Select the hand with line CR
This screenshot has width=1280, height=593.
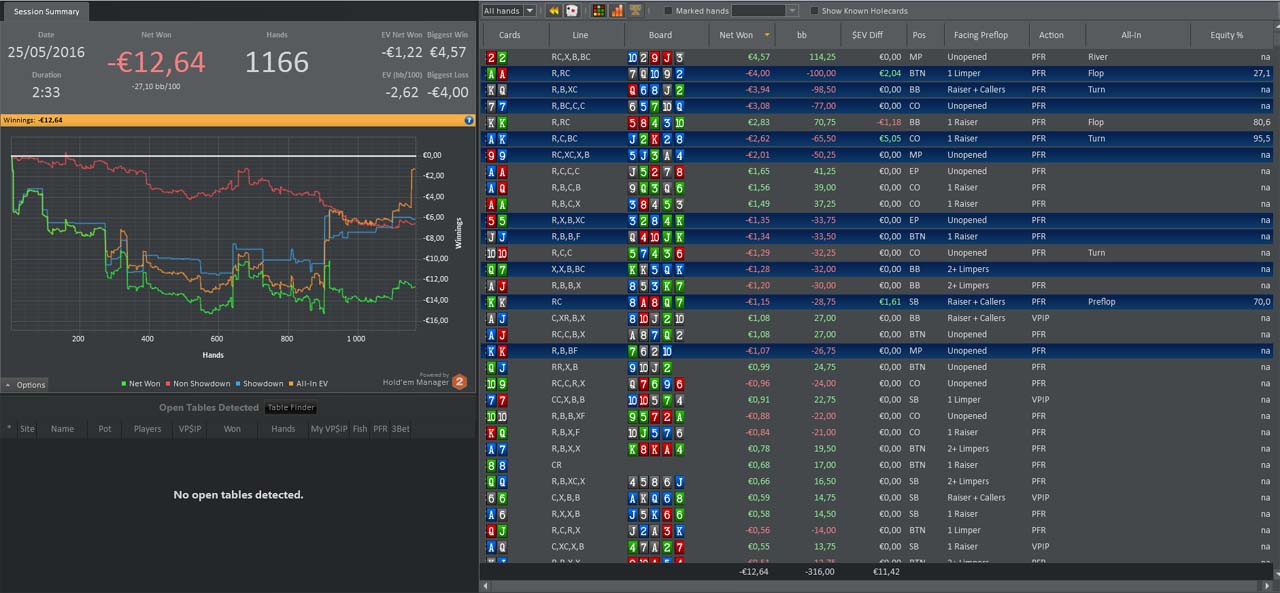pyautogui.click(x=879, y=465)
